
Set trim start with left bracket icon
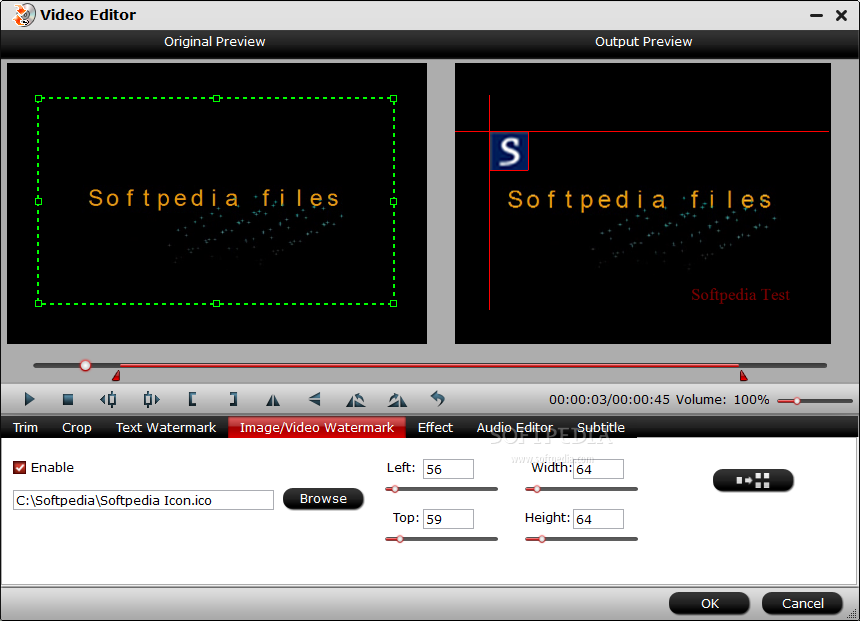click(x=192, y=399)
